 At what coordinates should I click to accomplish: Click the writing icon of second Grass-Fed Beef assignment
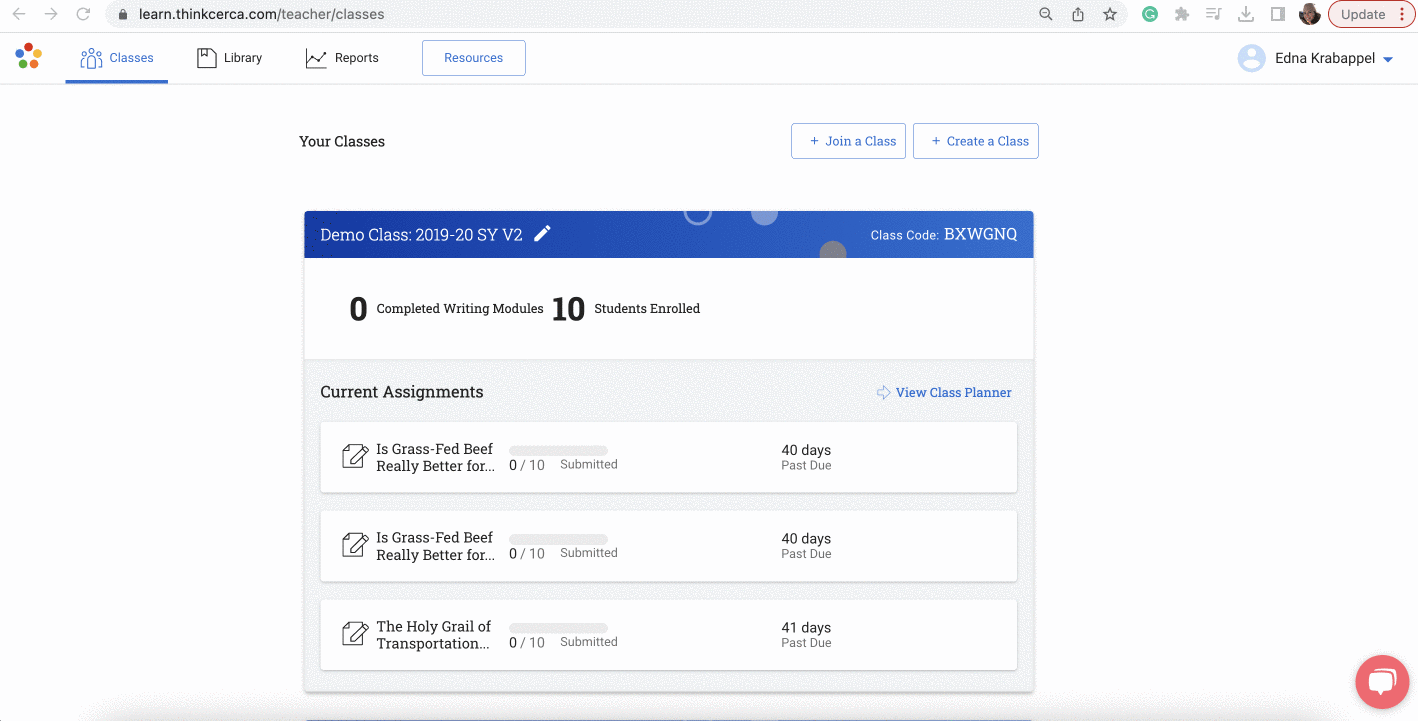[355, 546]
